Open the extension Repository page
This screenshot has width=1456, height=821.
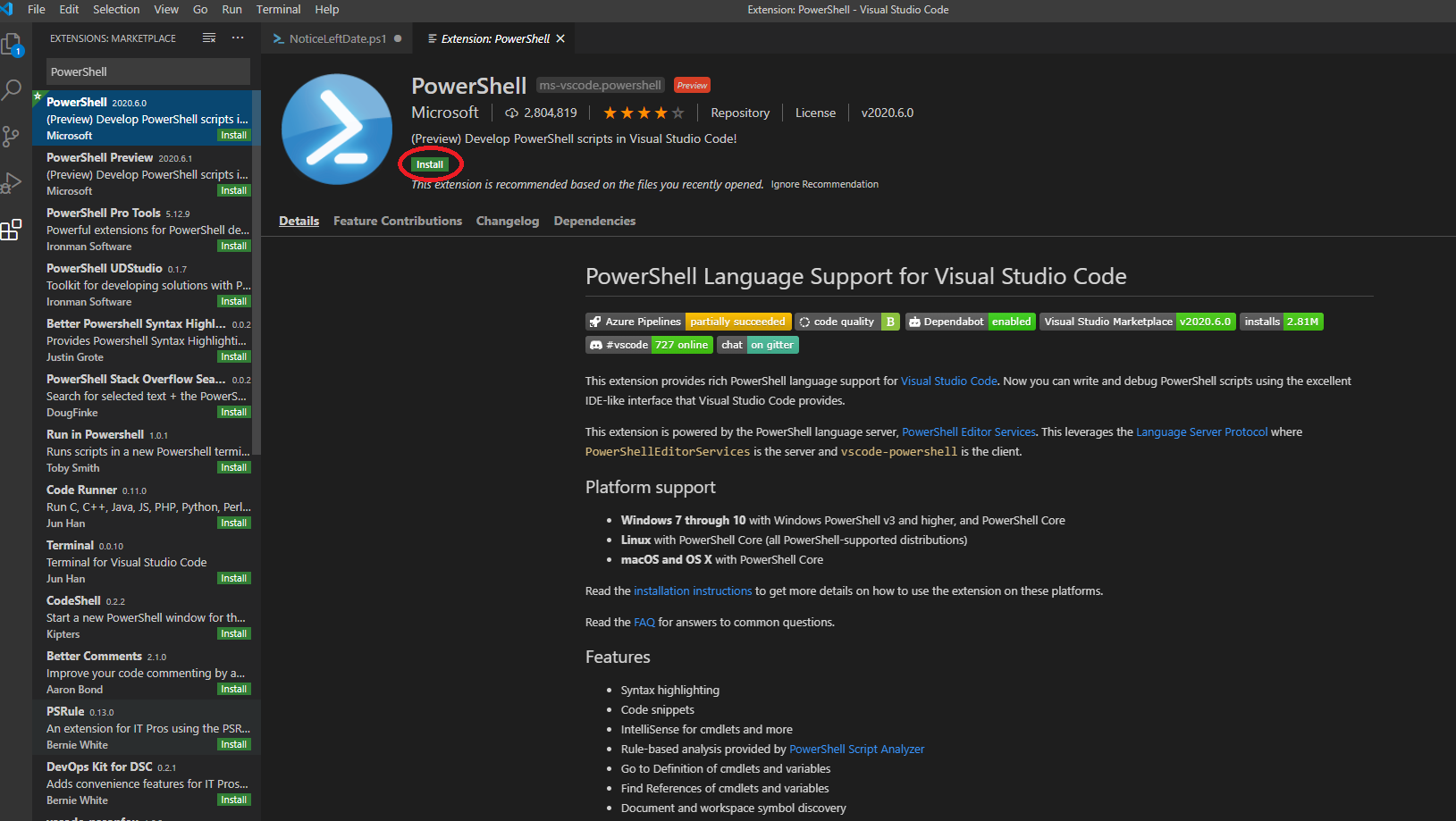740,113
